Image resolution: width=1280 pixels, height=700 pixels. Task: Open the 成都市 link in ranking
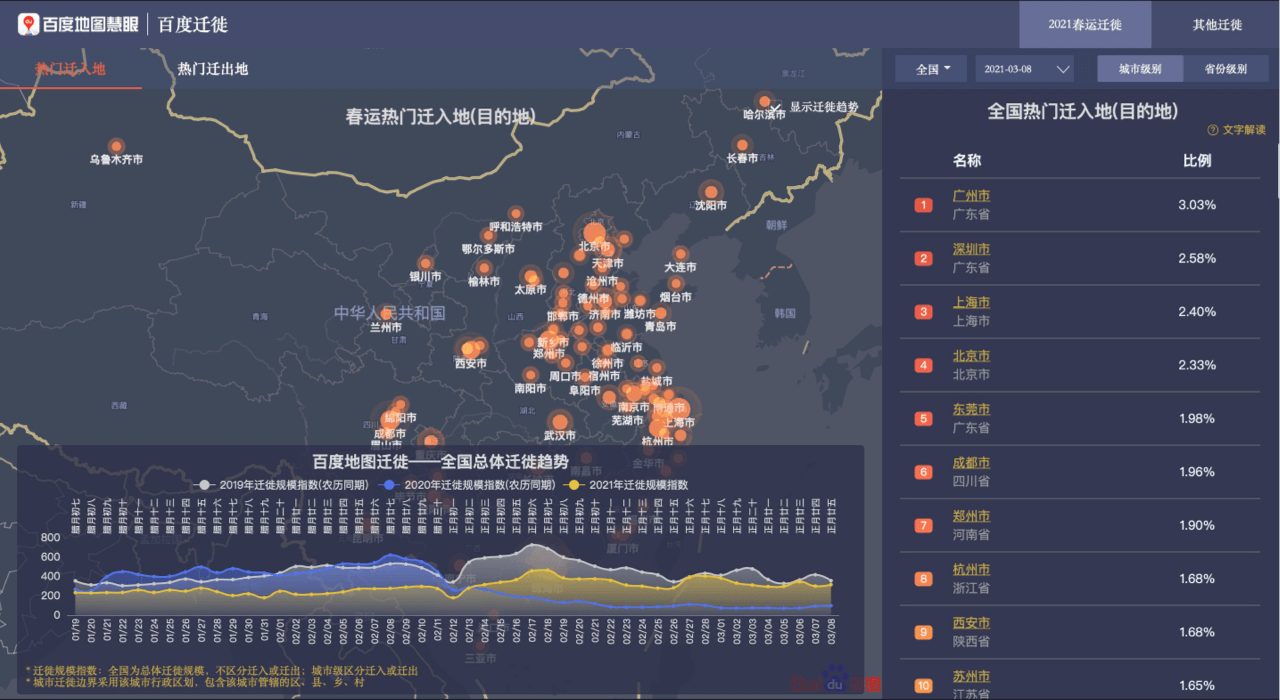[x=971, y=463]
